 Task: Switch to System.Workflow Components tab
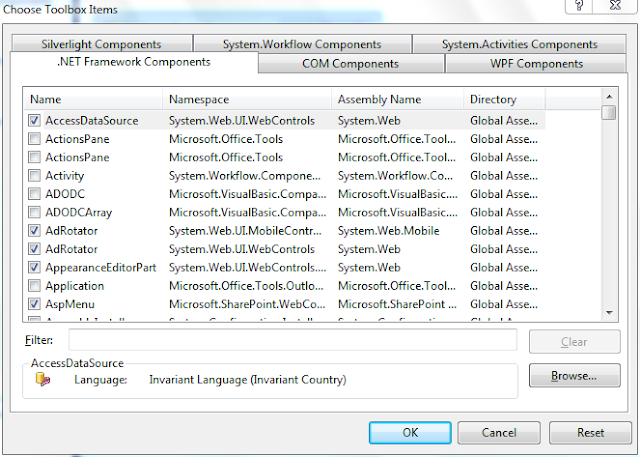(302, 44)
